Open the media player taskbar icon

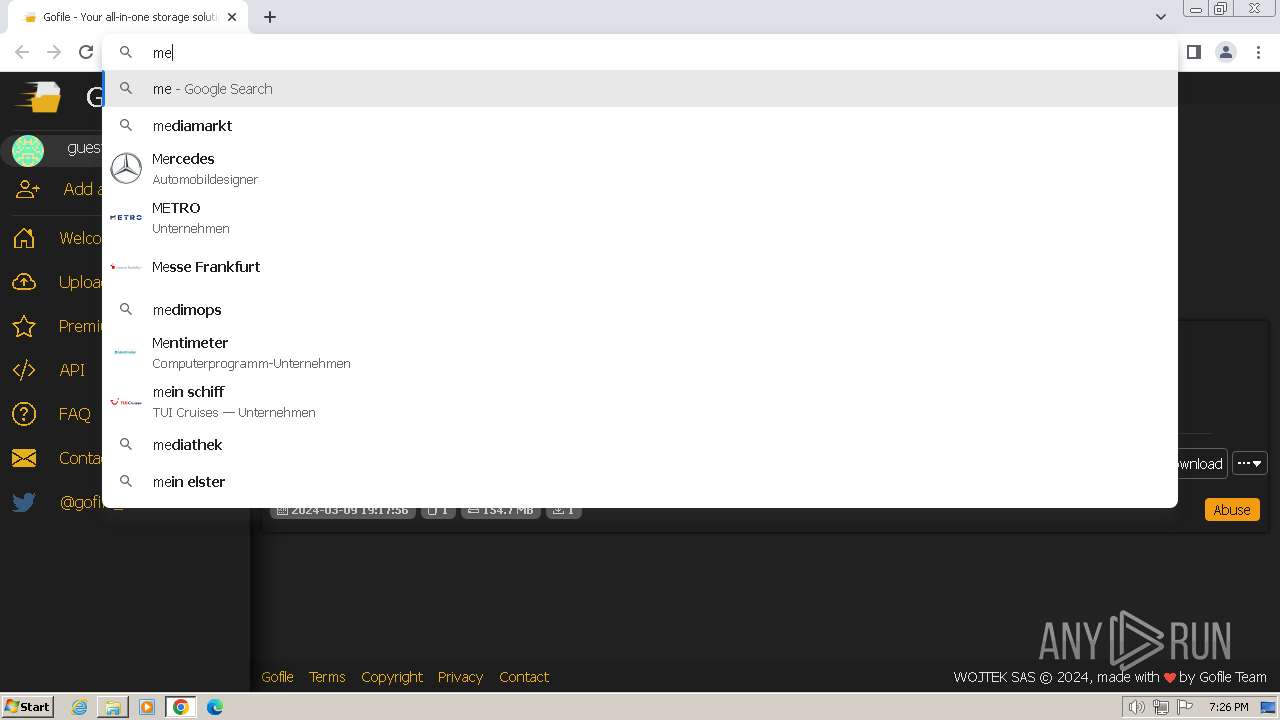147,707
